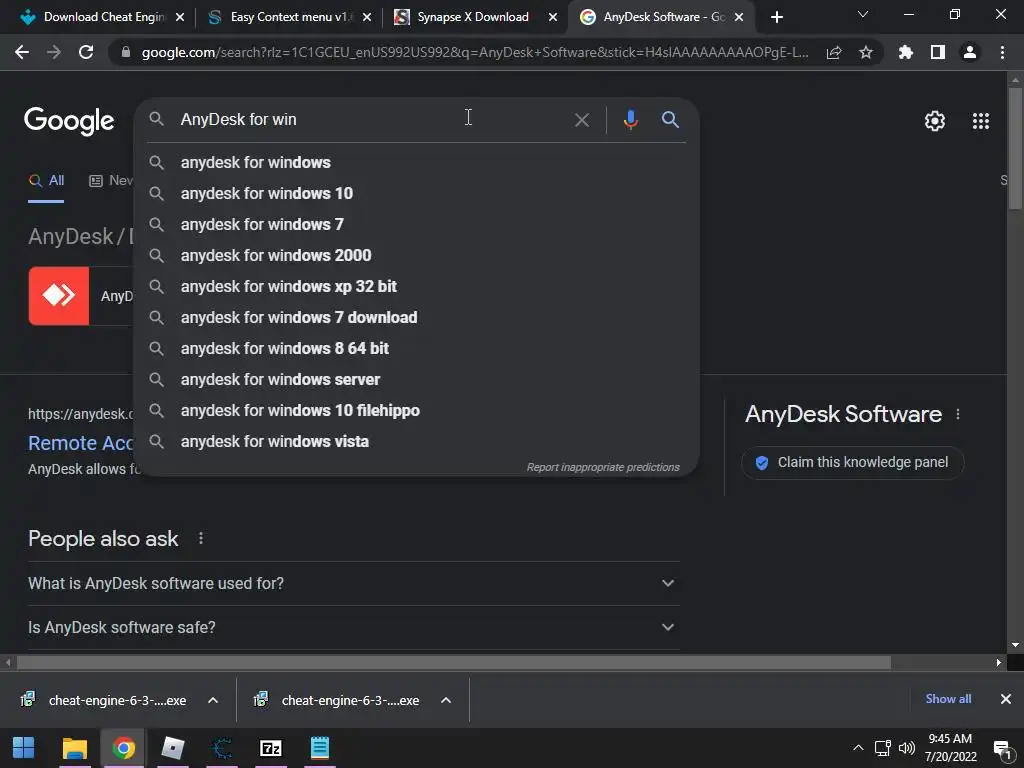
Task: Open the clock showing 9:45 AM
Action: [950, 748]
